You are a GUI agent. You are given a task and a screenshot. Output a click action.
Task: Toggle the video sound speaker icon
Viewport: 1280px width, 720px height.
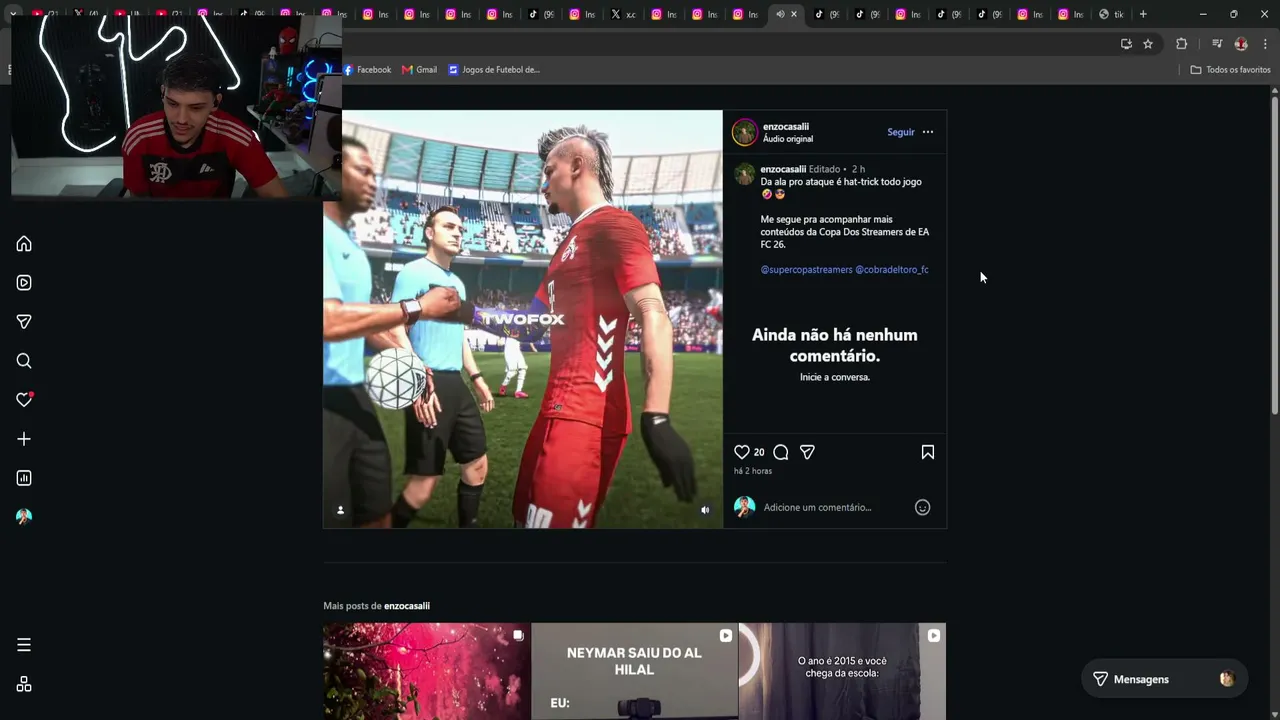coord(705,510)
